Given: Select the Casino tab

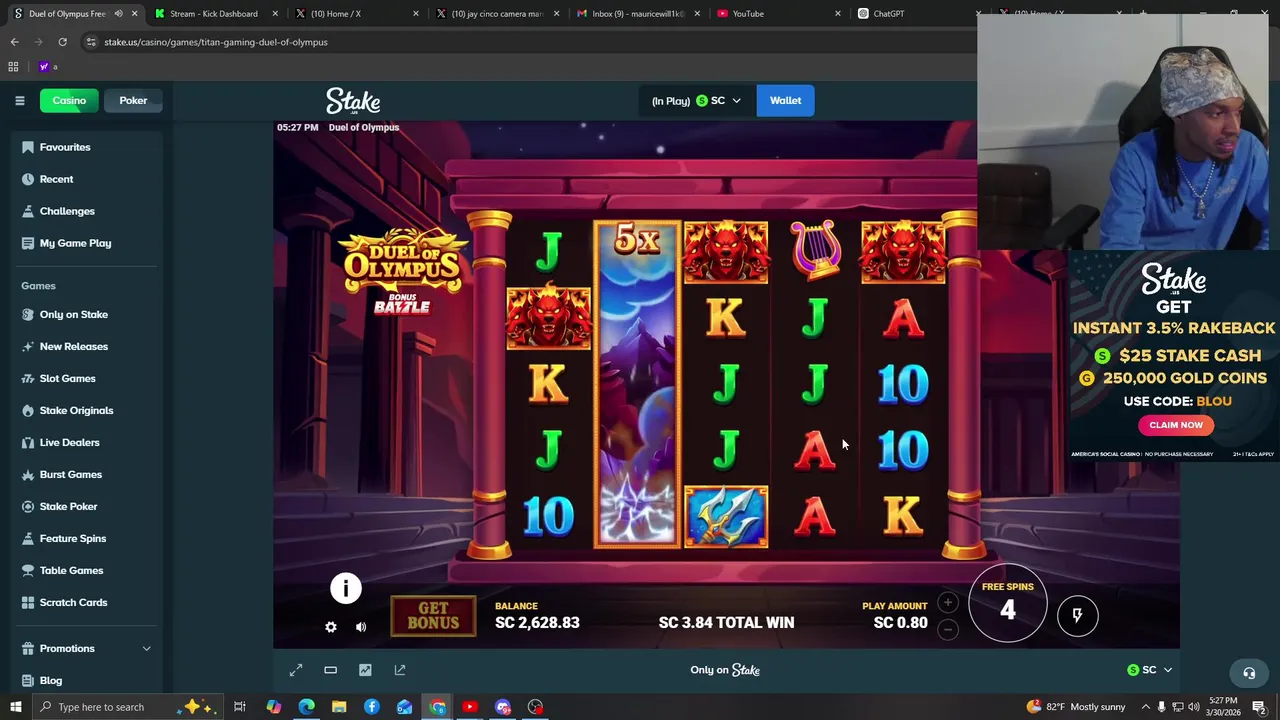Looking at the screenshot, I should (x=69, y=100).
